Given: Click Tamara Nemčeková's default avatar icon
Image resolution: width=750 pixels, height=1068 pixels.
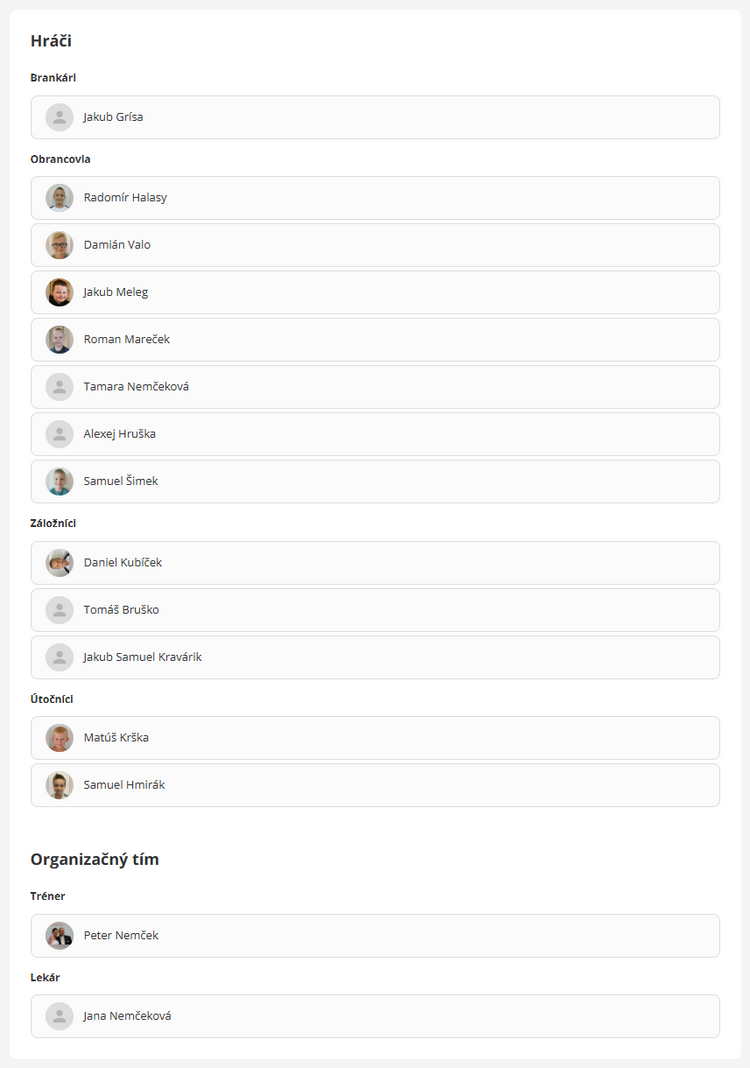Looking at the screenshot, I should click(x=59, y=387).
